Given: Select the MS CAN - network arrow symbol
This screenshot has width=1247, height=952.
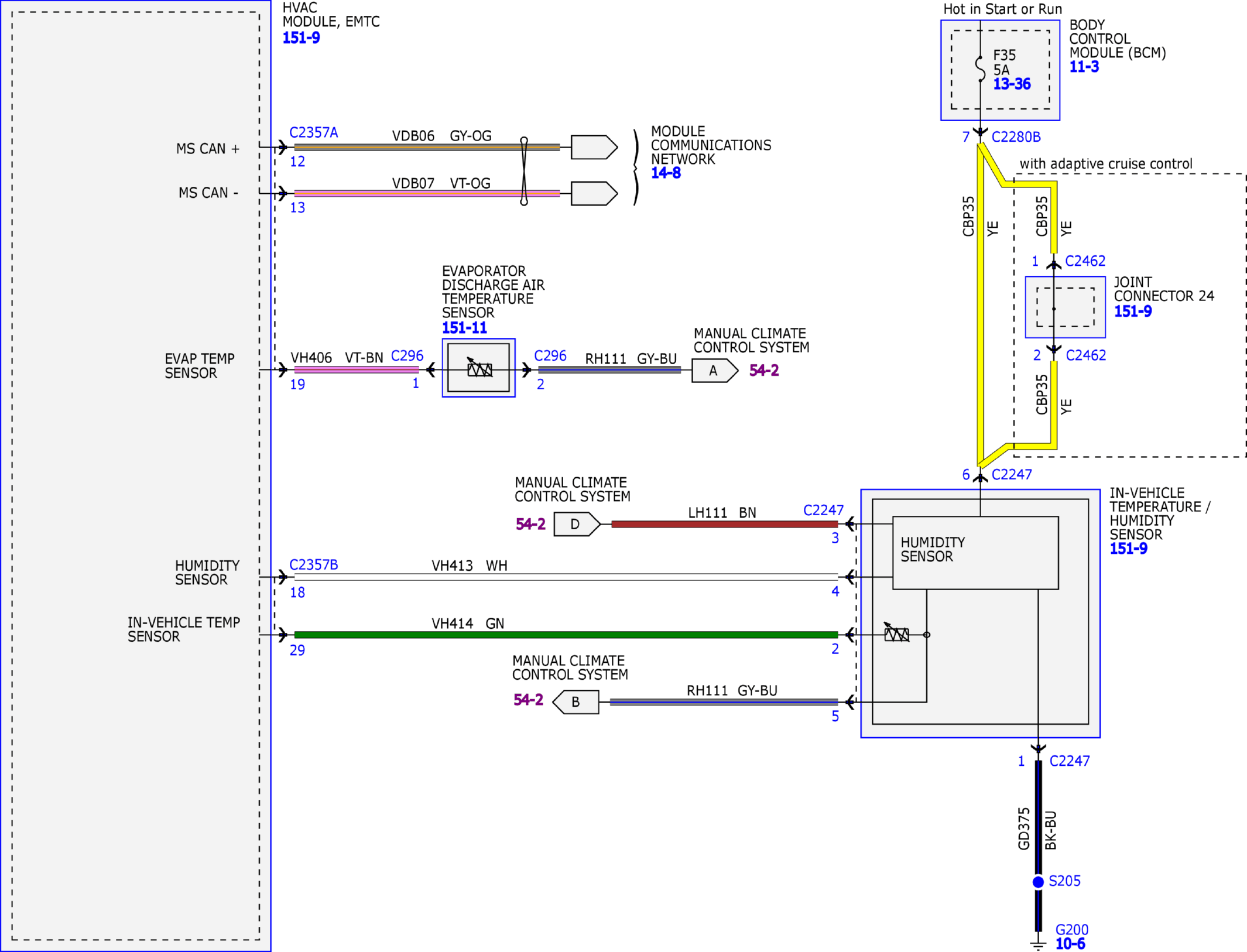Looking at the screenshot, I should [x=594, y=193].
